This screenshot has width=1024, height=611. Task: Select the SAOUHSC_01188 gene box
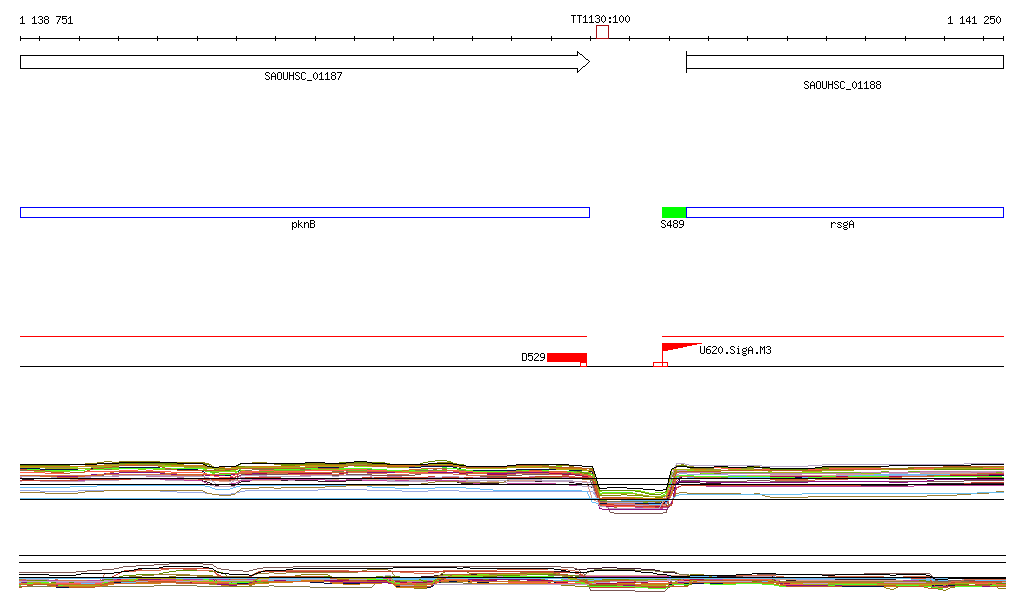(844, 62)
